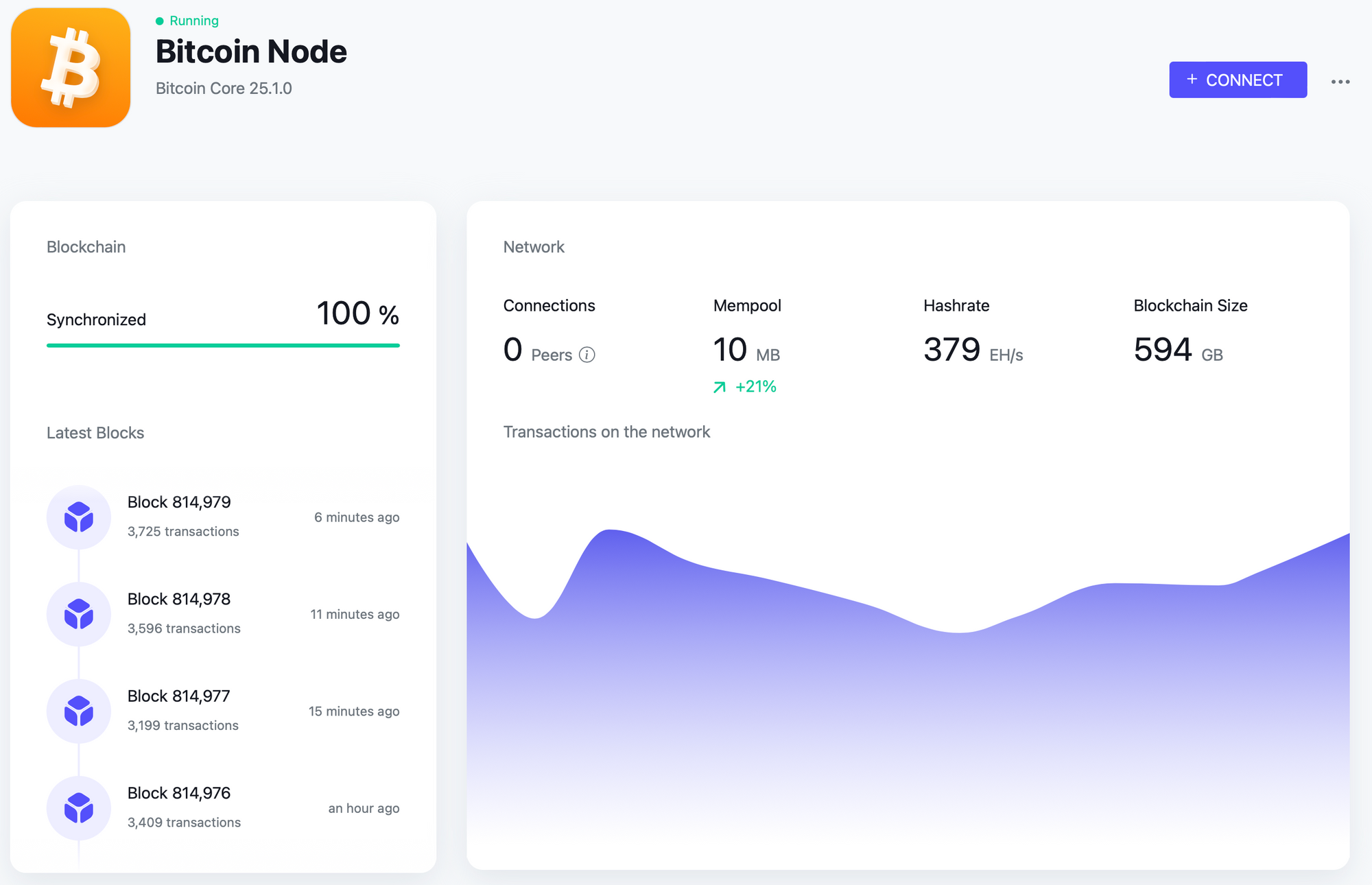Click the 10 MB mempool value

pyautogui.click(x=746, y=351)
